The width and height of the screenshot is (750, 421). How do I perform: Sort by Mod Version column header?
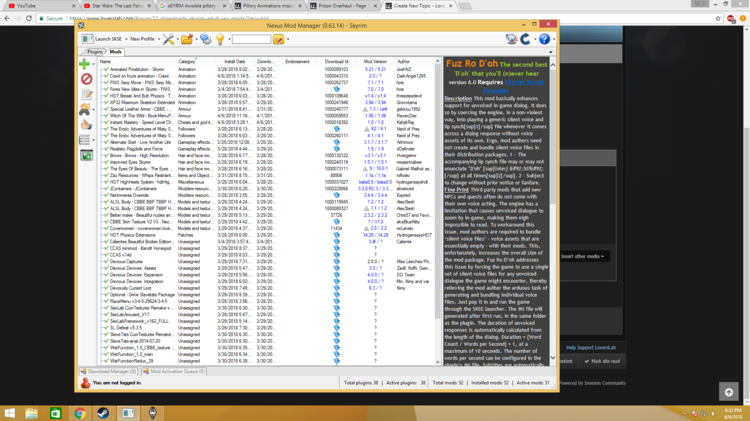click(x=375, y=62)
